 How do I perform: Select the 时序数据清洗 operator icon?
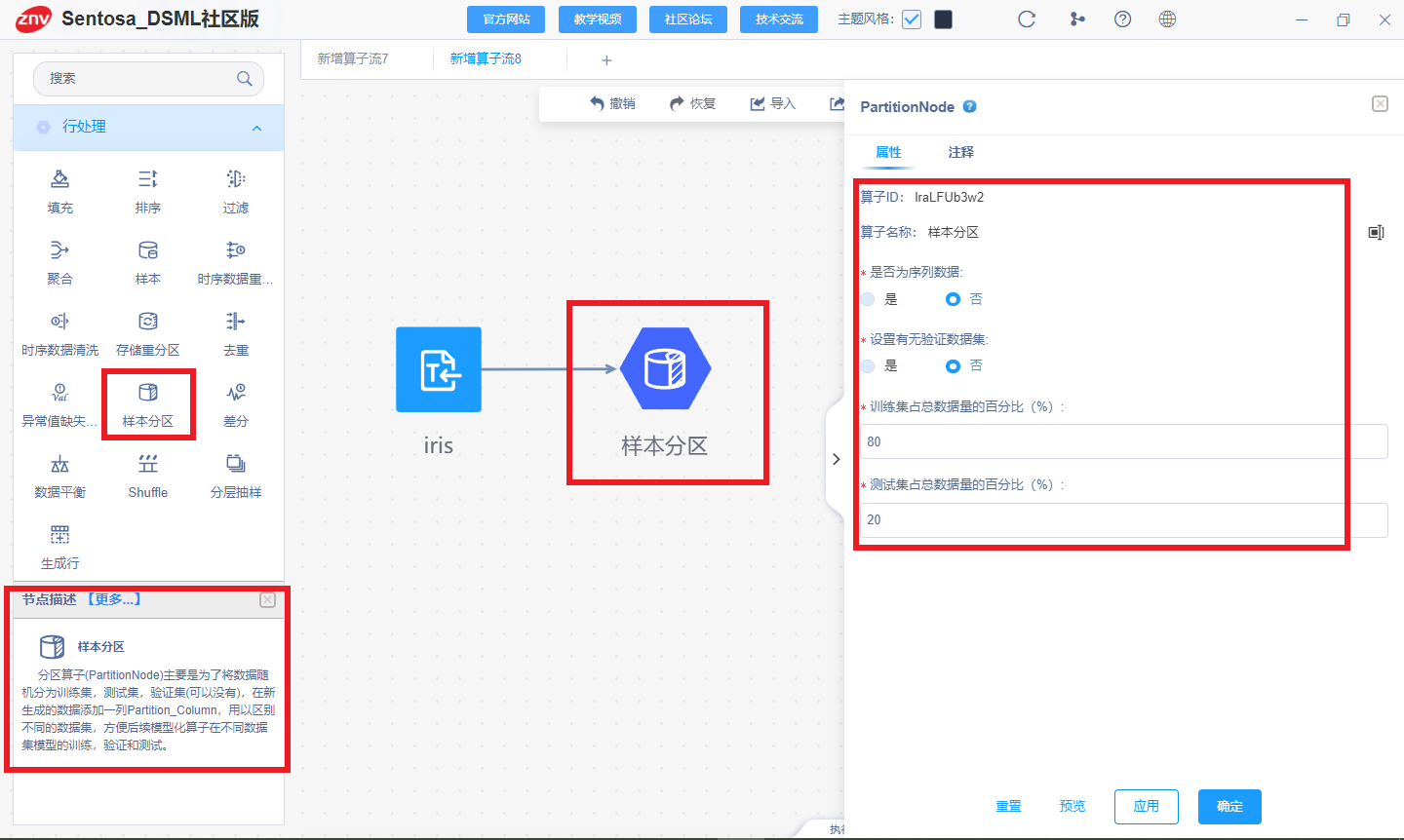59,322
